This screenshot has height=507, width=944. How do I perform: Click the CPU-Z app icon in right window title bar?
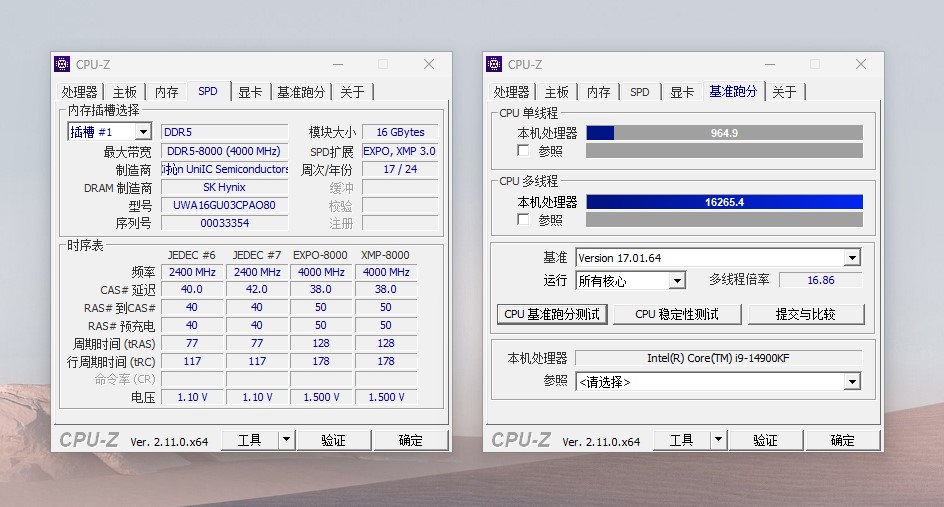click(494, 64)
